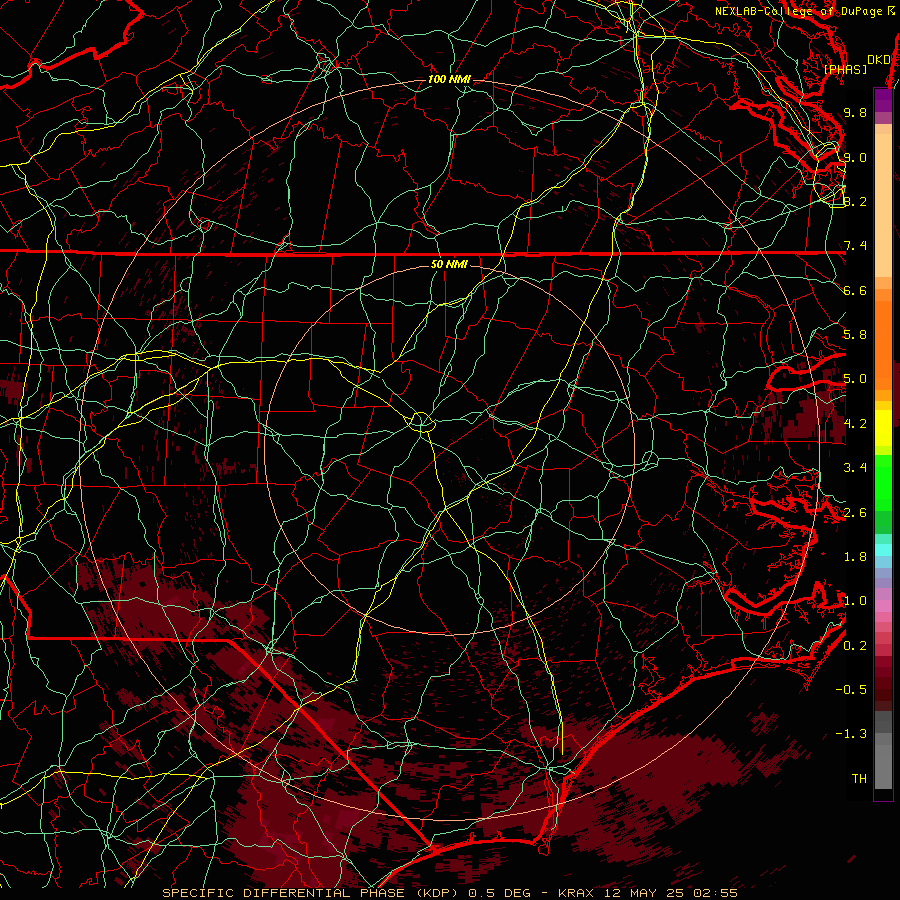Click the 6.6 value on color scale
900x900 pixels.
click(855, 290)
